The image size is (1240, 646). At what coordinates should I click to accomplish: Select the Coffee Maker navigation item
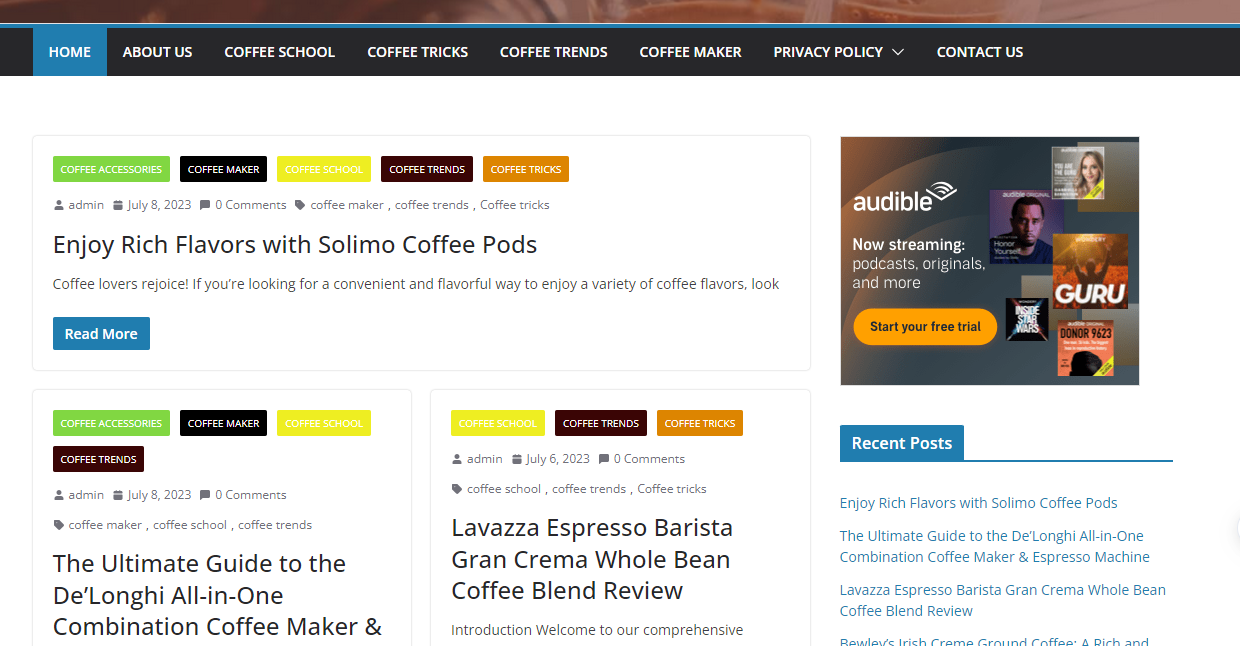click(690, 52)
